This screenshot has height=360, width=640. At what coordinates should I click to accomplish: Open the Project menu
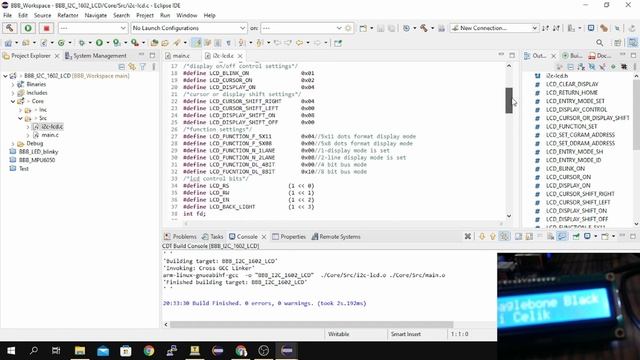tap(145, 15)
